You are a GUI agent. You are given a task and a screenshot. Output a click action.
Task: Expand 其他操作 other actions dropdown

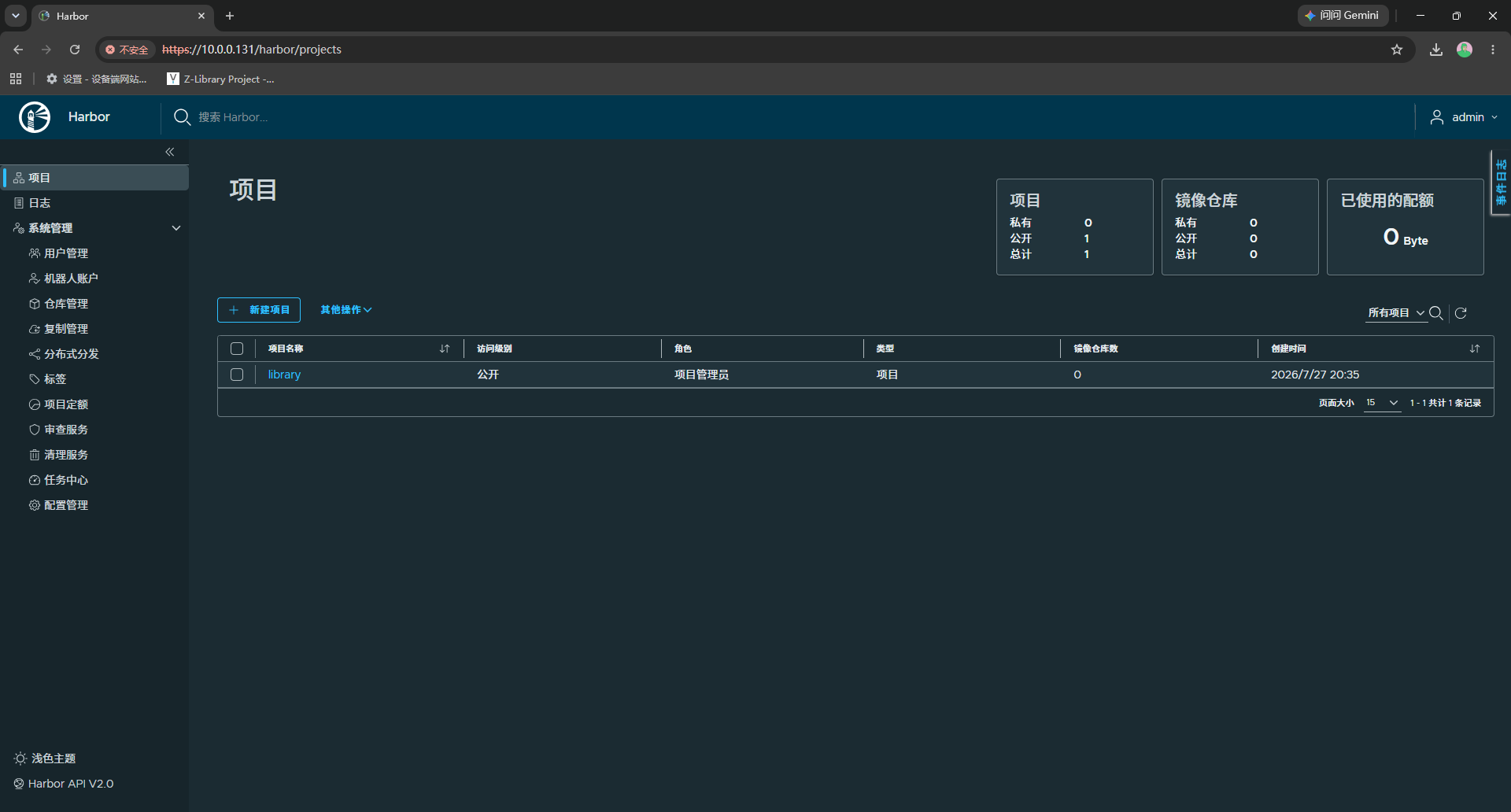(x=345, y=310)
